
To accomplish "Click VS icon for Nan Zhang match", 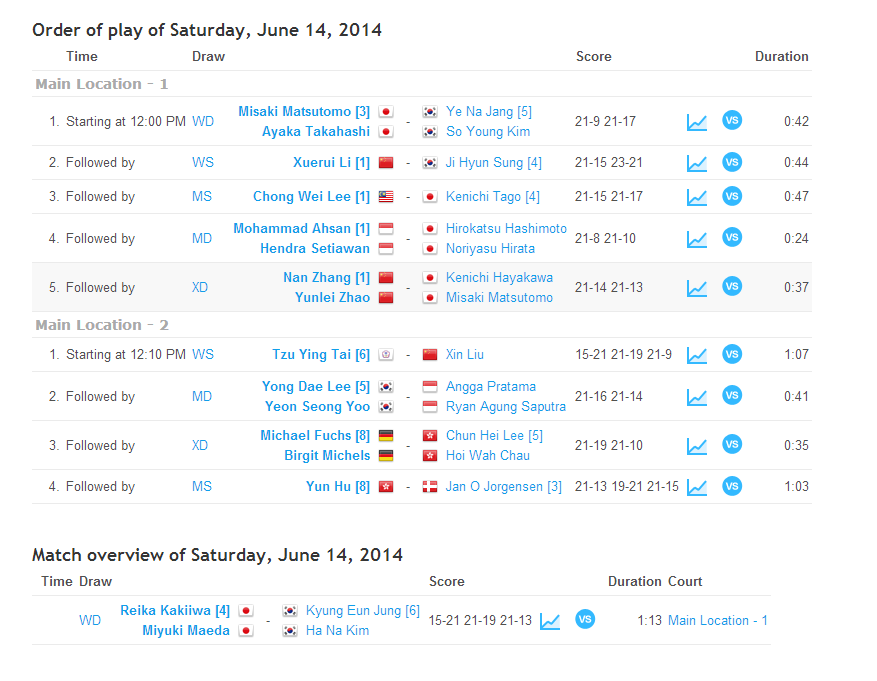I will pyautogui.click(x=732, y=287).
